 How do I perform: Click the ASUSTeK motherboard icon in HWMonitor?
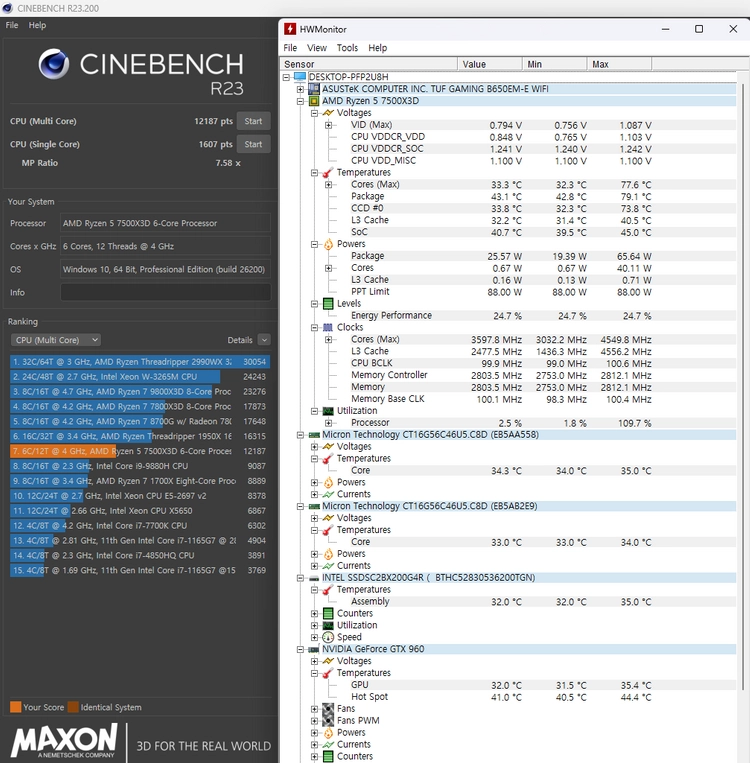[x=314, y=89]
